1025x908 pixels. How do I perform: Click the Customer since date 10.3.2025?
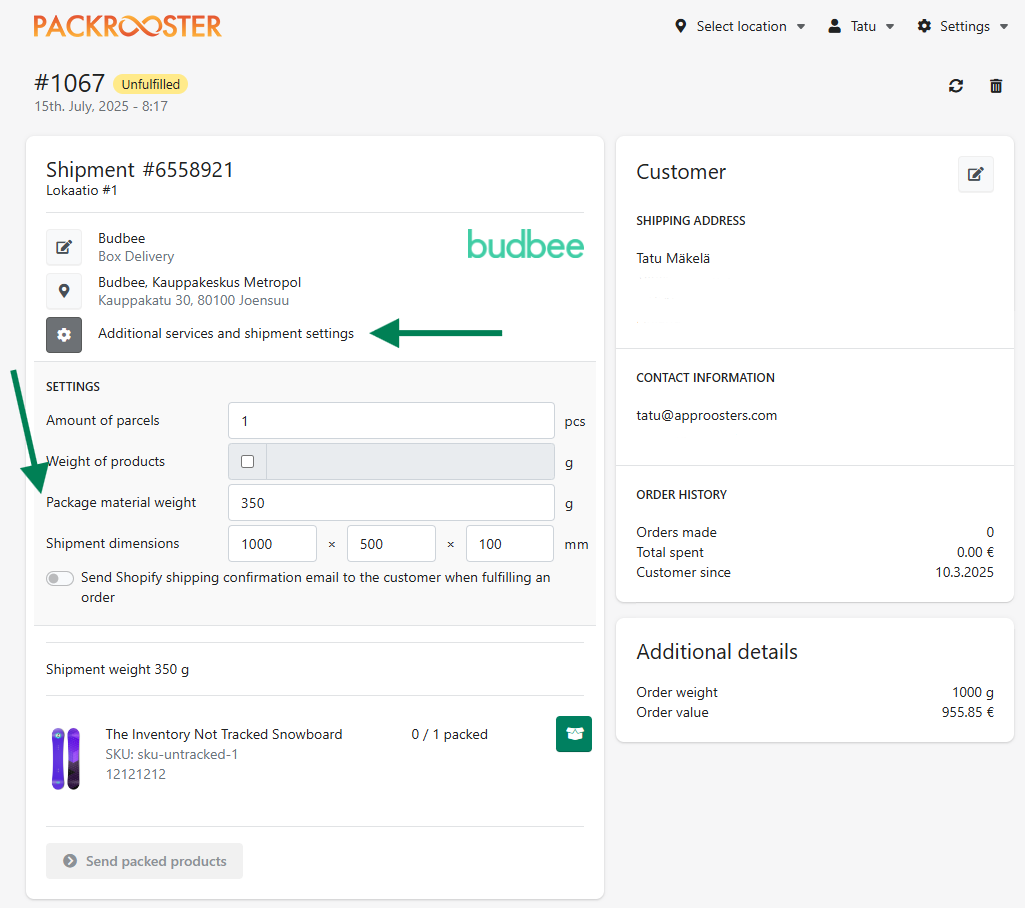pyautogui.click(x=964, y=573)
